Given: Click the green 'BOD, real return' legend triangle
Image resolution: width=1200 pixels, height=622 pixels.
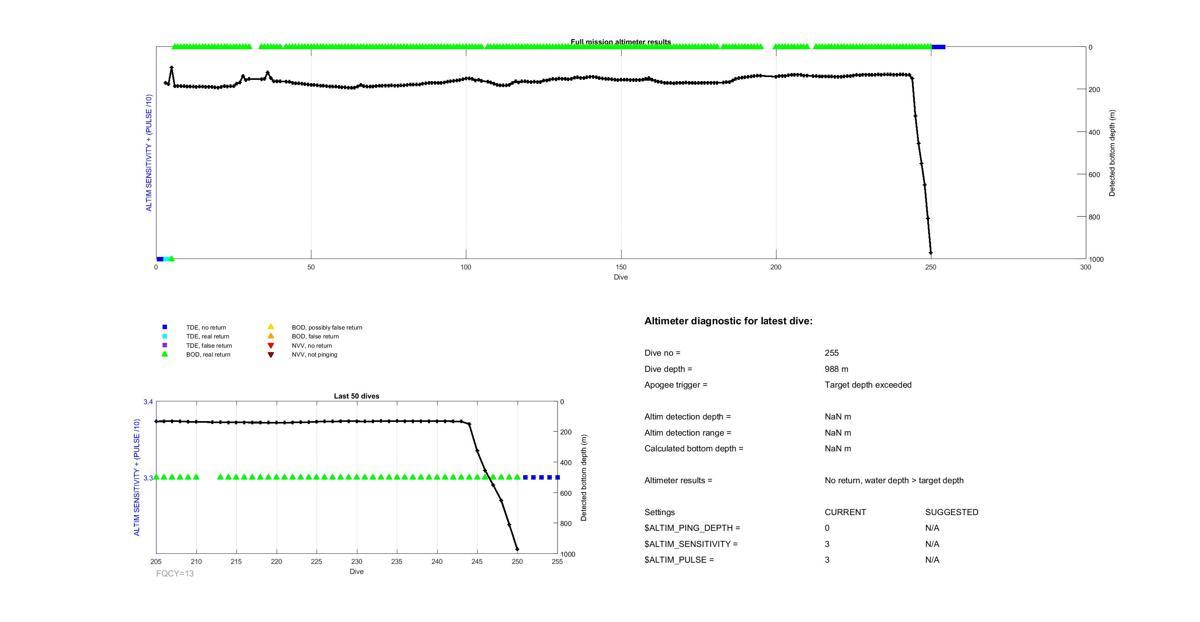Looking at the screenshot, I should 165,354.
